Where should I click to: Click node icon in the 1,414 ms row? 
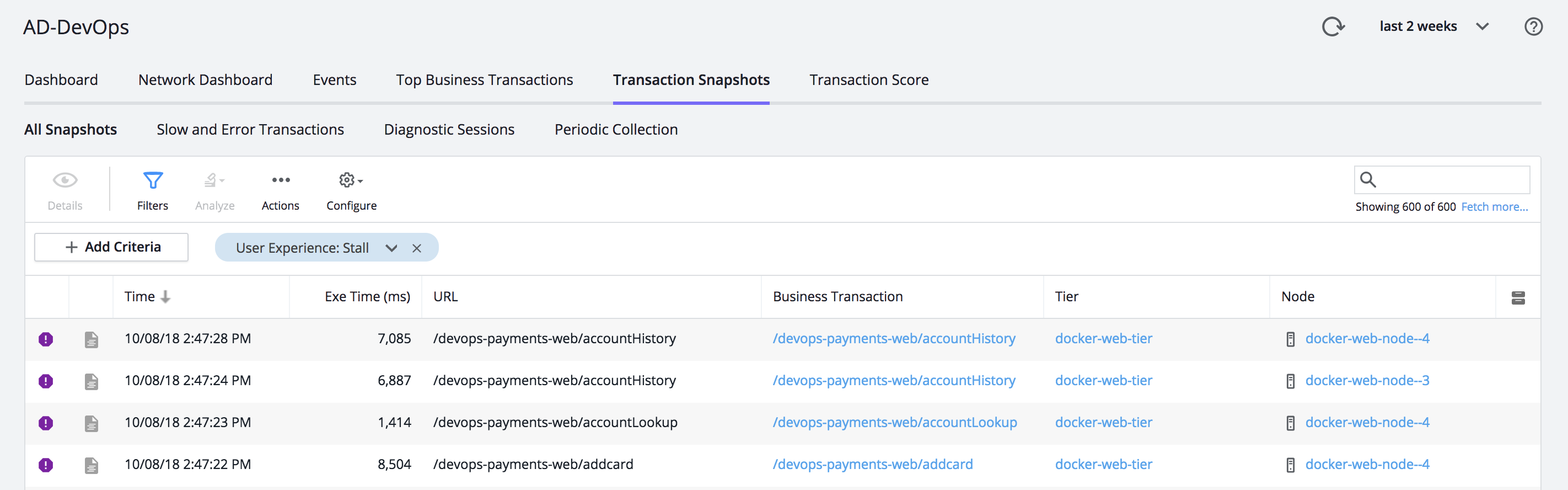[x=1290, y=424]
